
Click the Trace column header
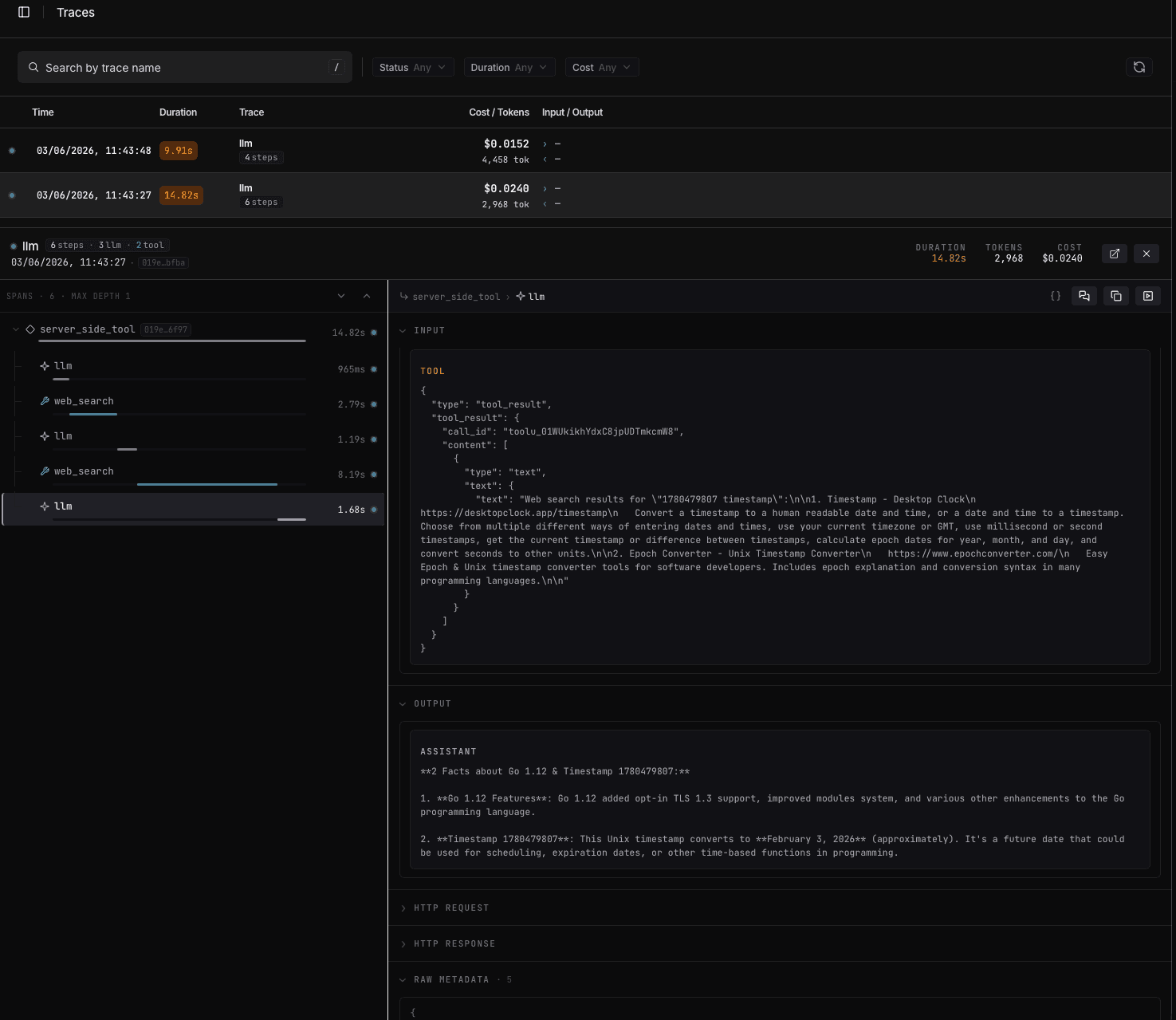pos(251,112)
